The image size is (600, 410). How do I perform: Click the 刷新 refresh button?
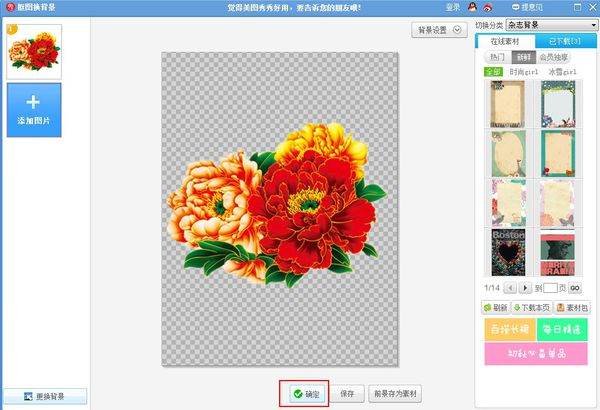pos(496,307)
